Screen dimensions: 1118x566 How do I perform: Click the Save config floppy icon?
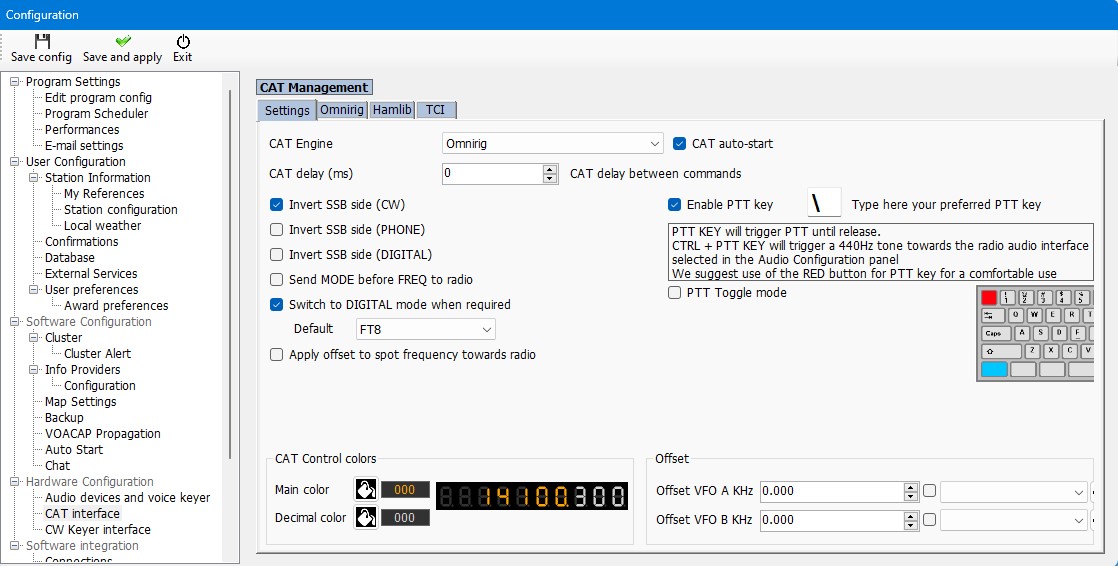pyautogui.click(x=42, y=41)
